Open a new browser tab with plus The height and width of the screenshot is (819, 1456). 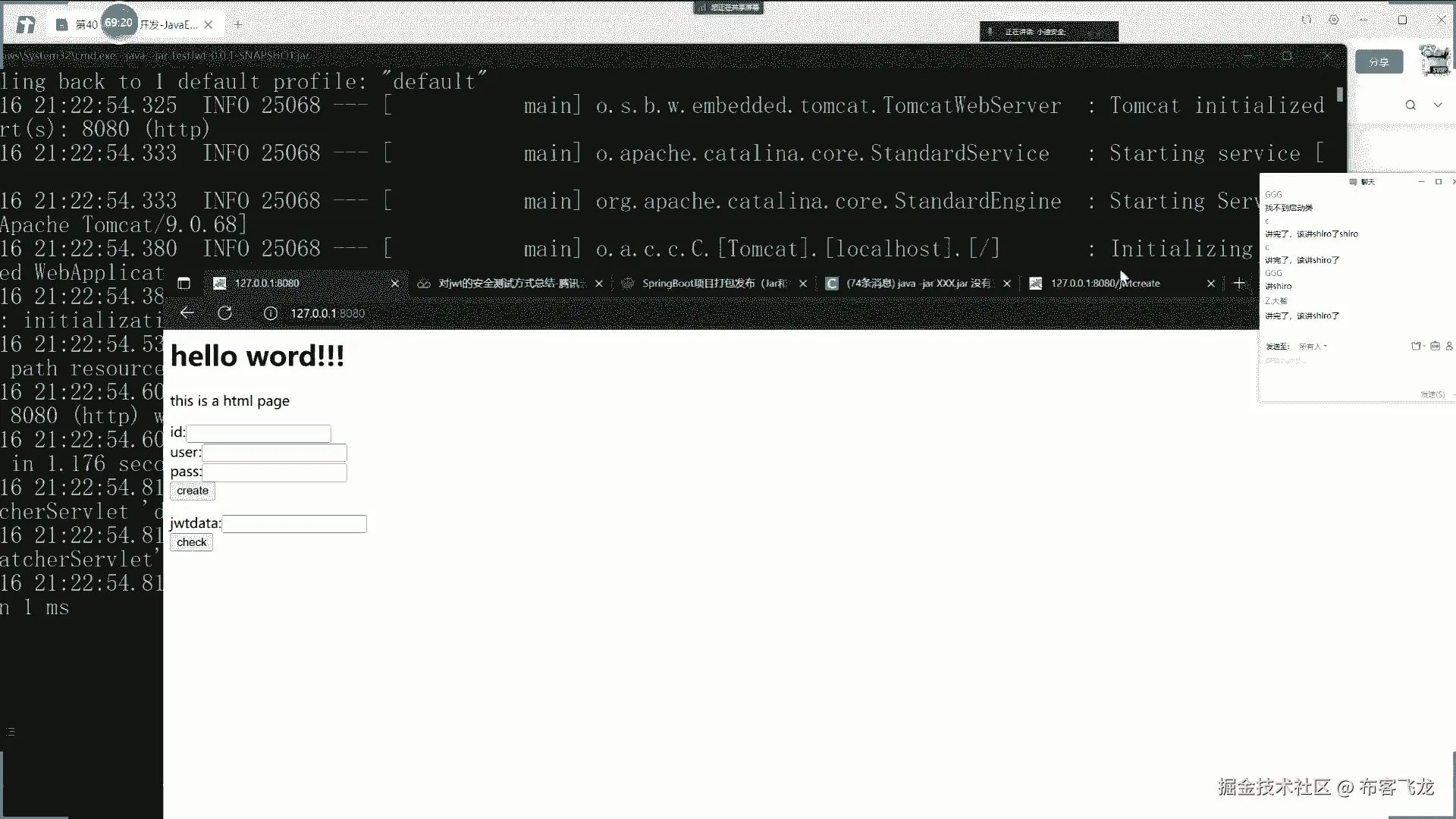tap(1239, 283)
